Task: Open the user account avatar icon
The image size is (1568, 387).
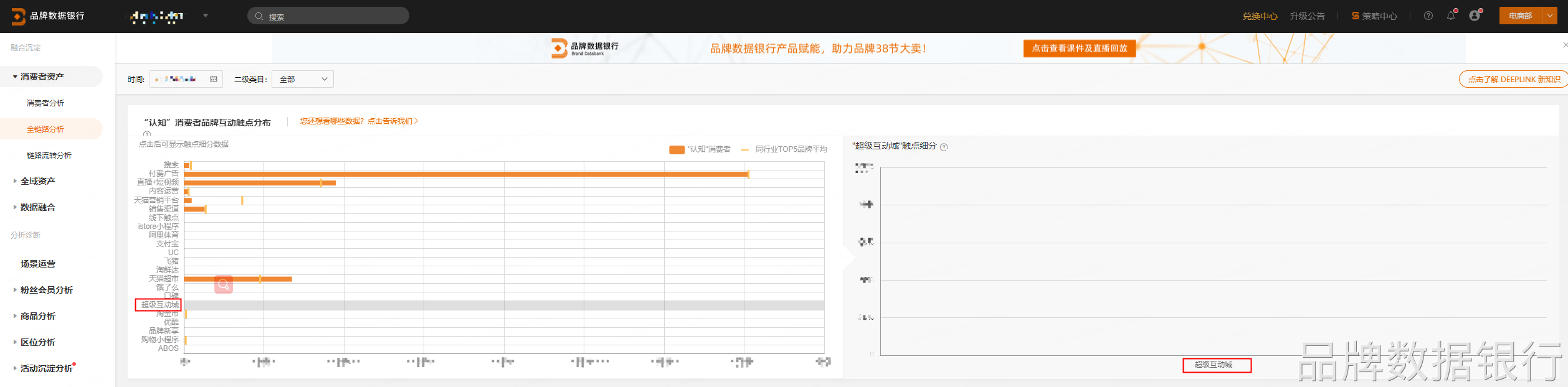Action: click(1474, 16)
